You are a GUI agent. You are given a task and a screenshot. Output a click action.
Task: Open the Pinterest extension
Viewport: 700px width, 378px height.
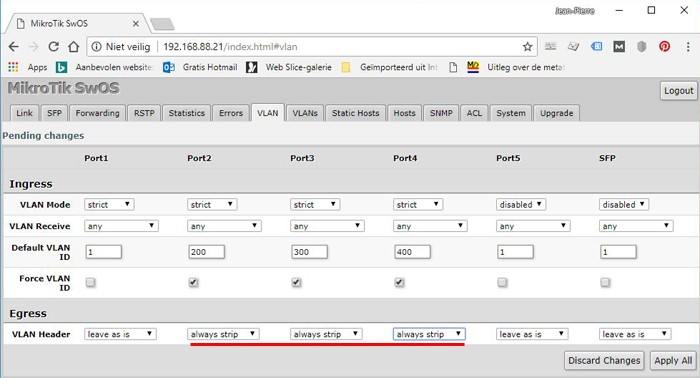[664, 46]
